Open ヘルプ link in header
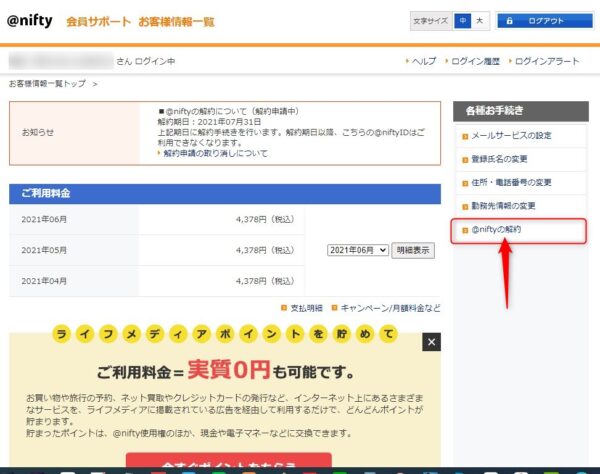The image size is (600, 474). [x=424, y=61]
